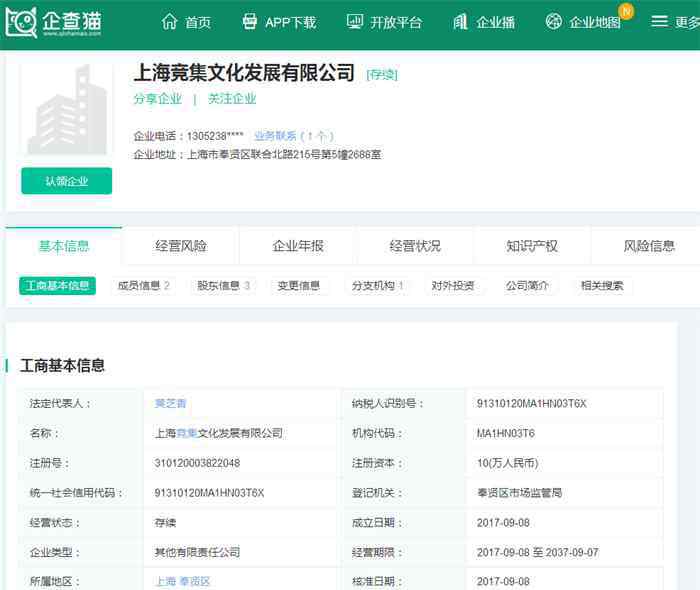Click the 注册资本 value 10(万人民币)
This screenshot has width=700, height=590.
tap(508, 463)
